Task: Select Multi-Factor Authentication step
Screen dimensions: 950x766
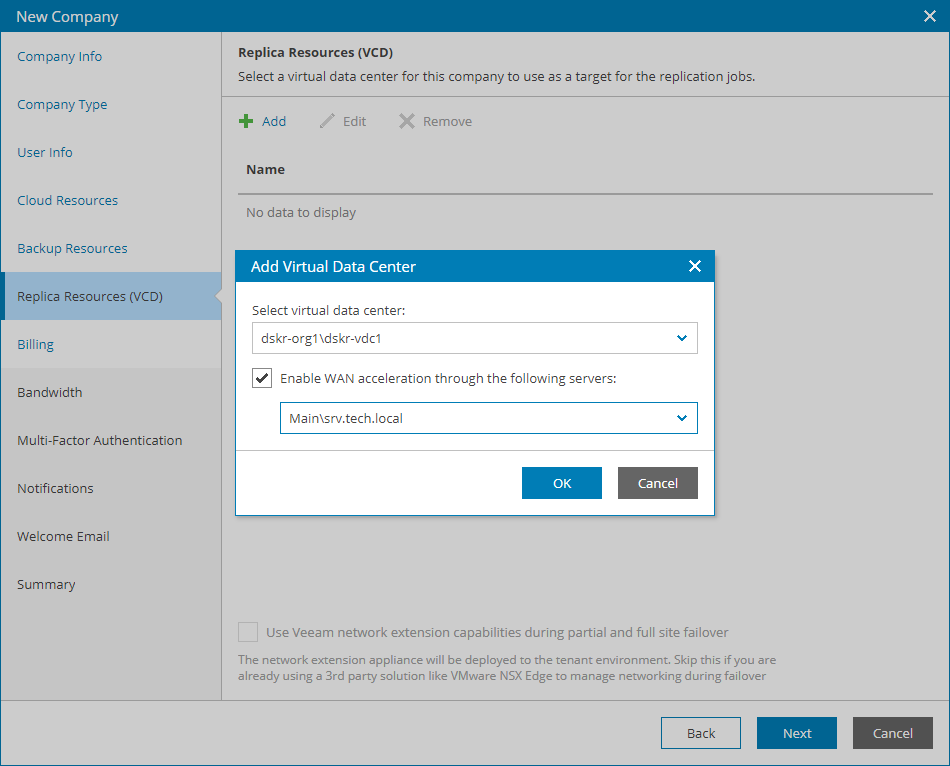Action: [100, 440]
